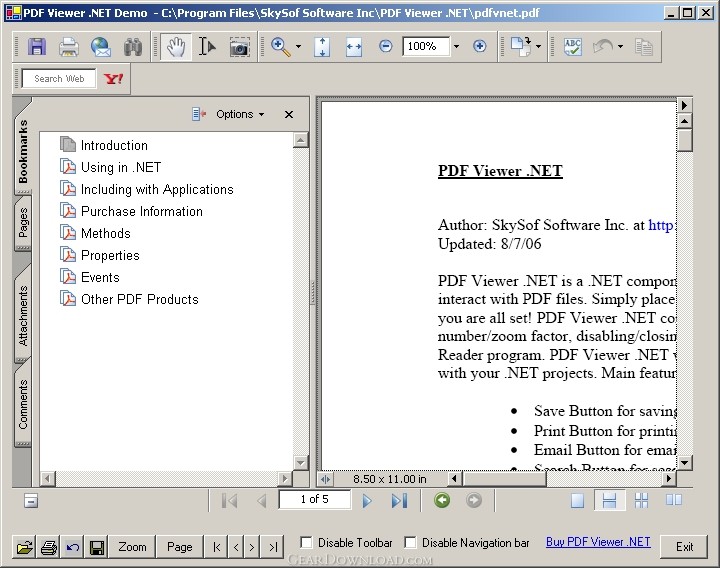
Task: Select Including with Applications bookmark
Action: (x=157, y=189)
